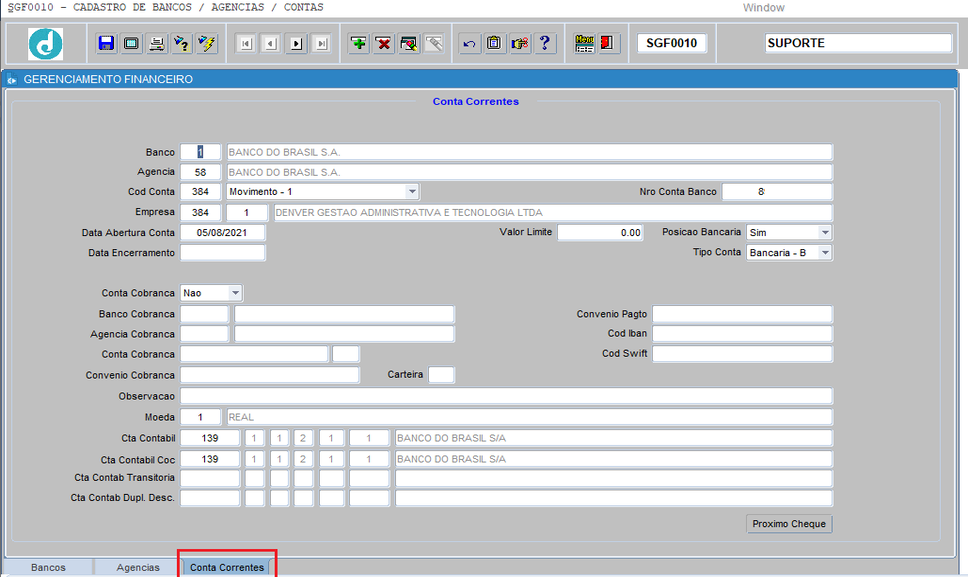Click the Agencia code field showing 58

(x=200, y=172)
